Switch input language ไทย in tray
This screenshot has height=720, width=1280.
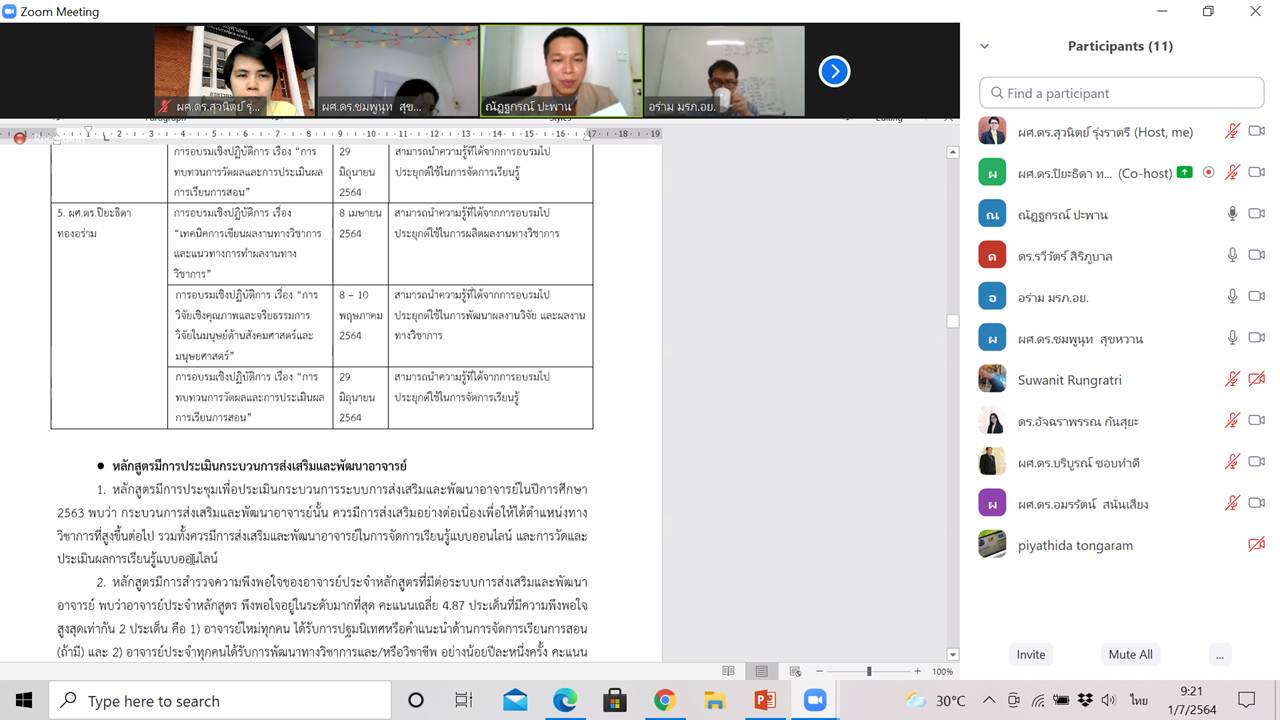point(1138,700)
